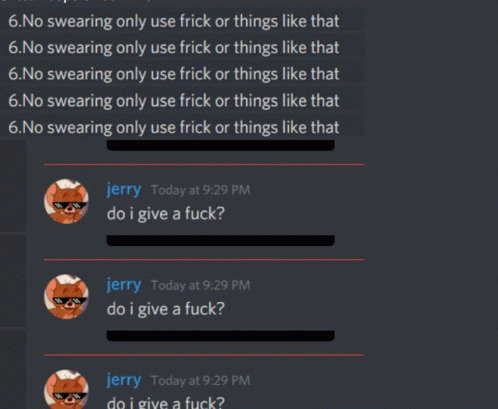Screen dimensions: 498x409
Task: Click the red divider above the first jerry message
Action: point(204,164)
